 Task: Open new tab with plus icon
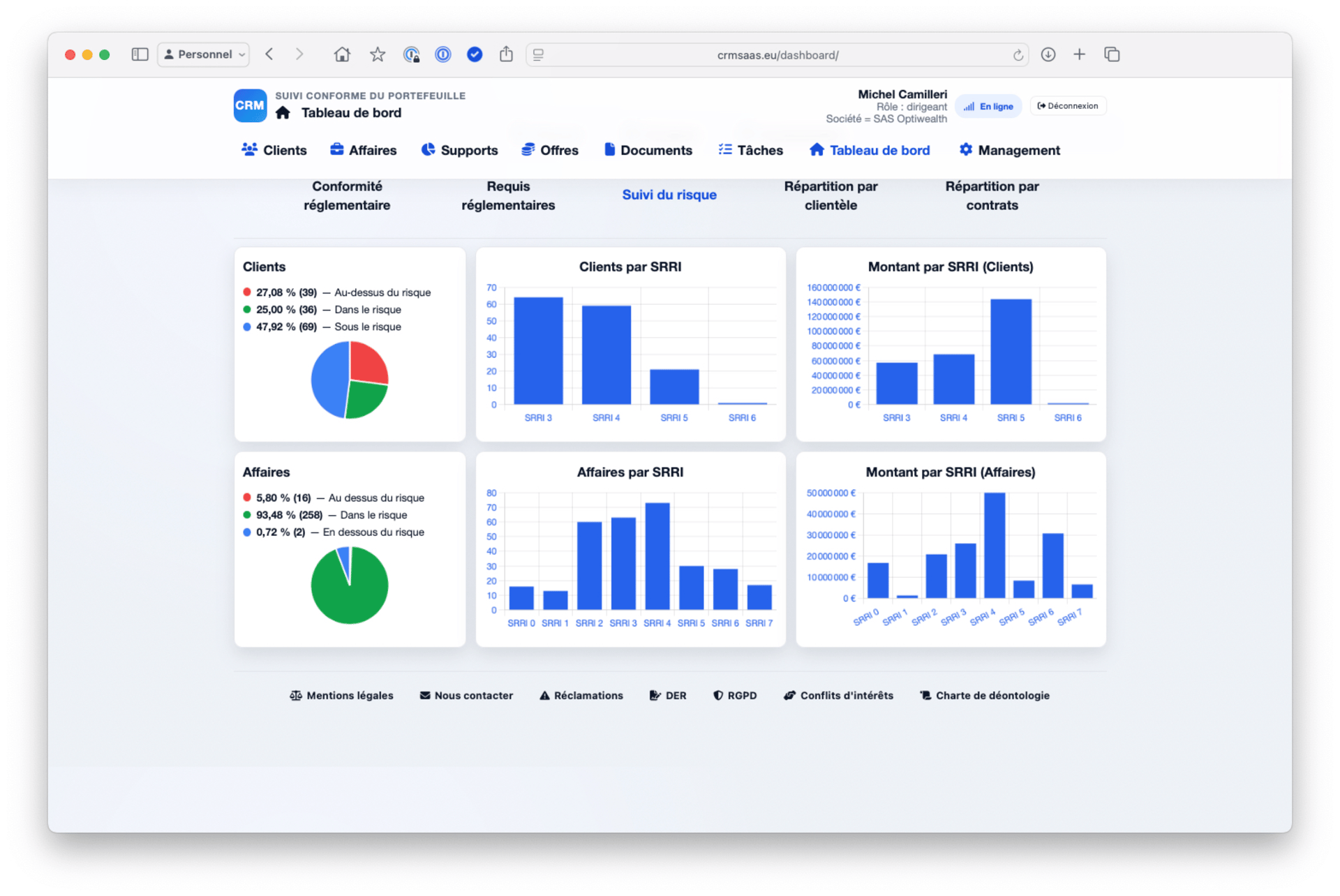coord(1079,54)
